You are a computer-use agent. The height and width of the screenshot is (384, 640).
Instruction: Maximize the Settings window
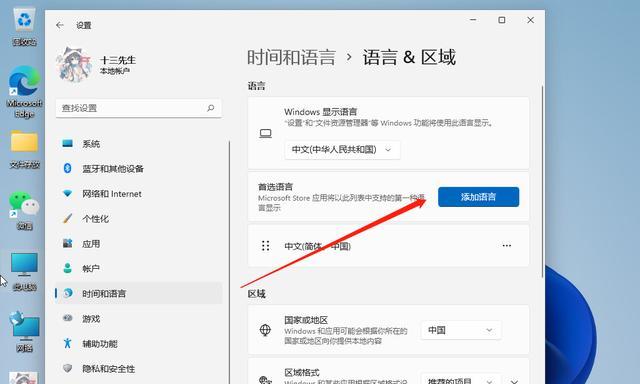pyautogui.click(x=502, y=20)
